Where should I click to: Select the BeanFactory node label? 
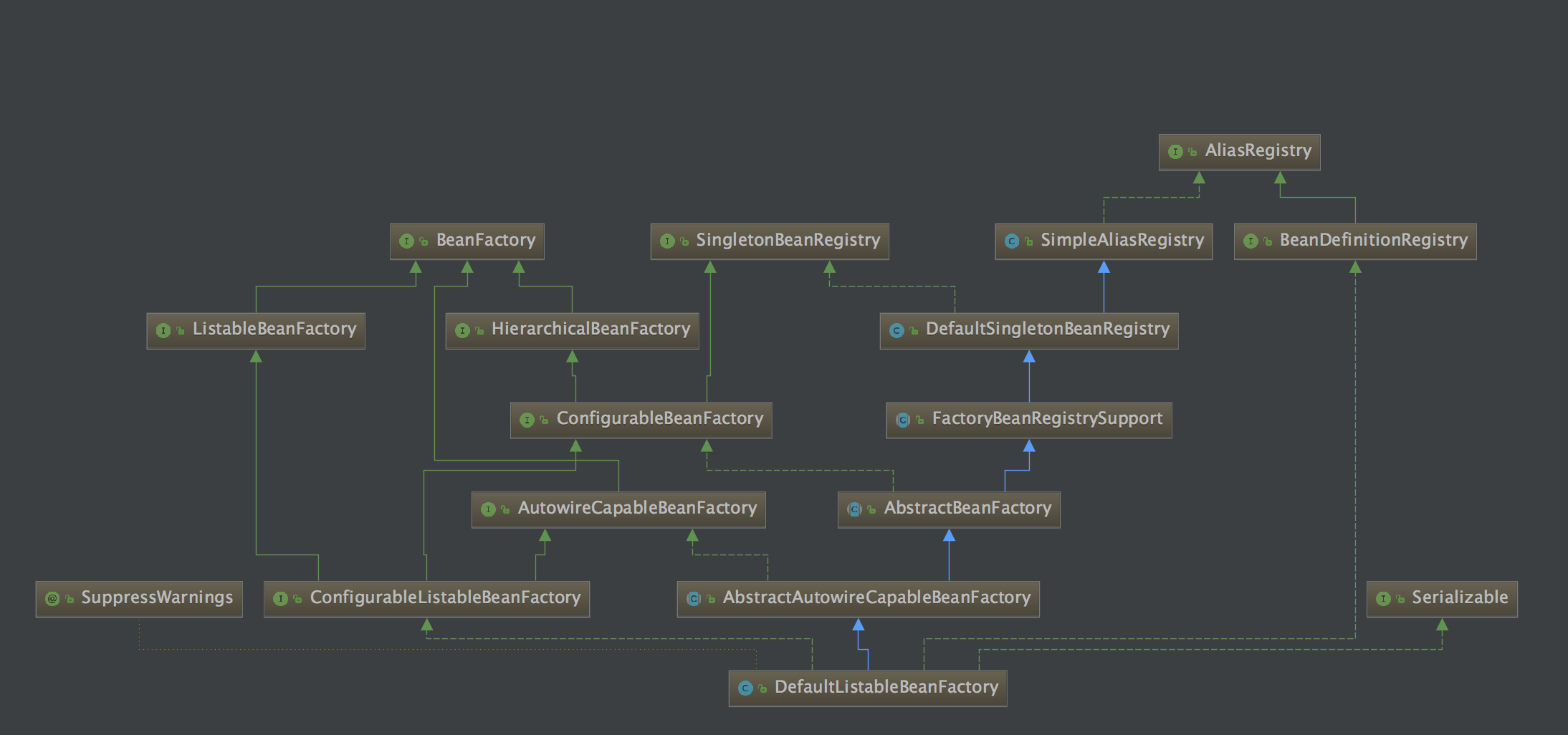point(486,240)
